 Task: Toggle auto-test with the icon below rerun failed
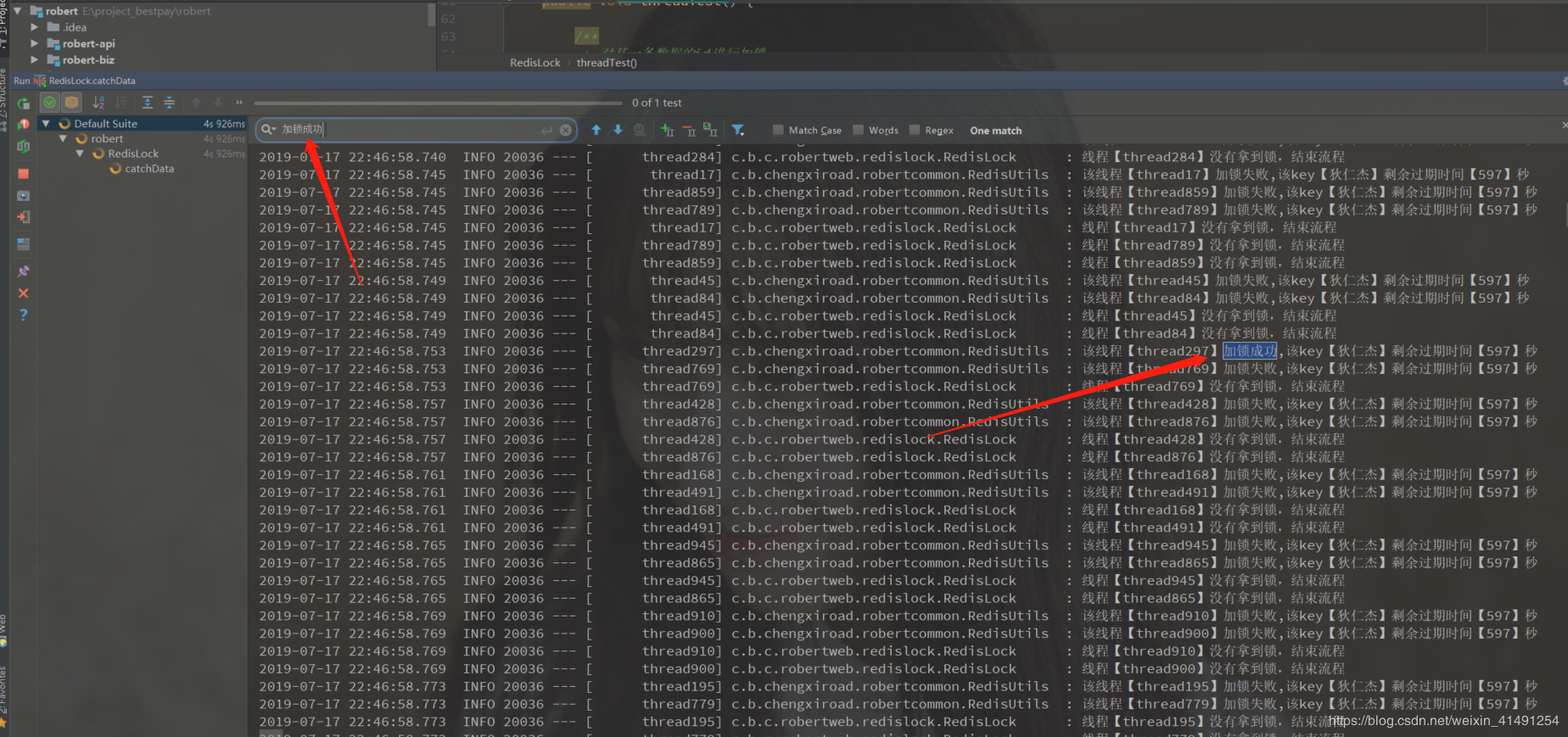24,147
